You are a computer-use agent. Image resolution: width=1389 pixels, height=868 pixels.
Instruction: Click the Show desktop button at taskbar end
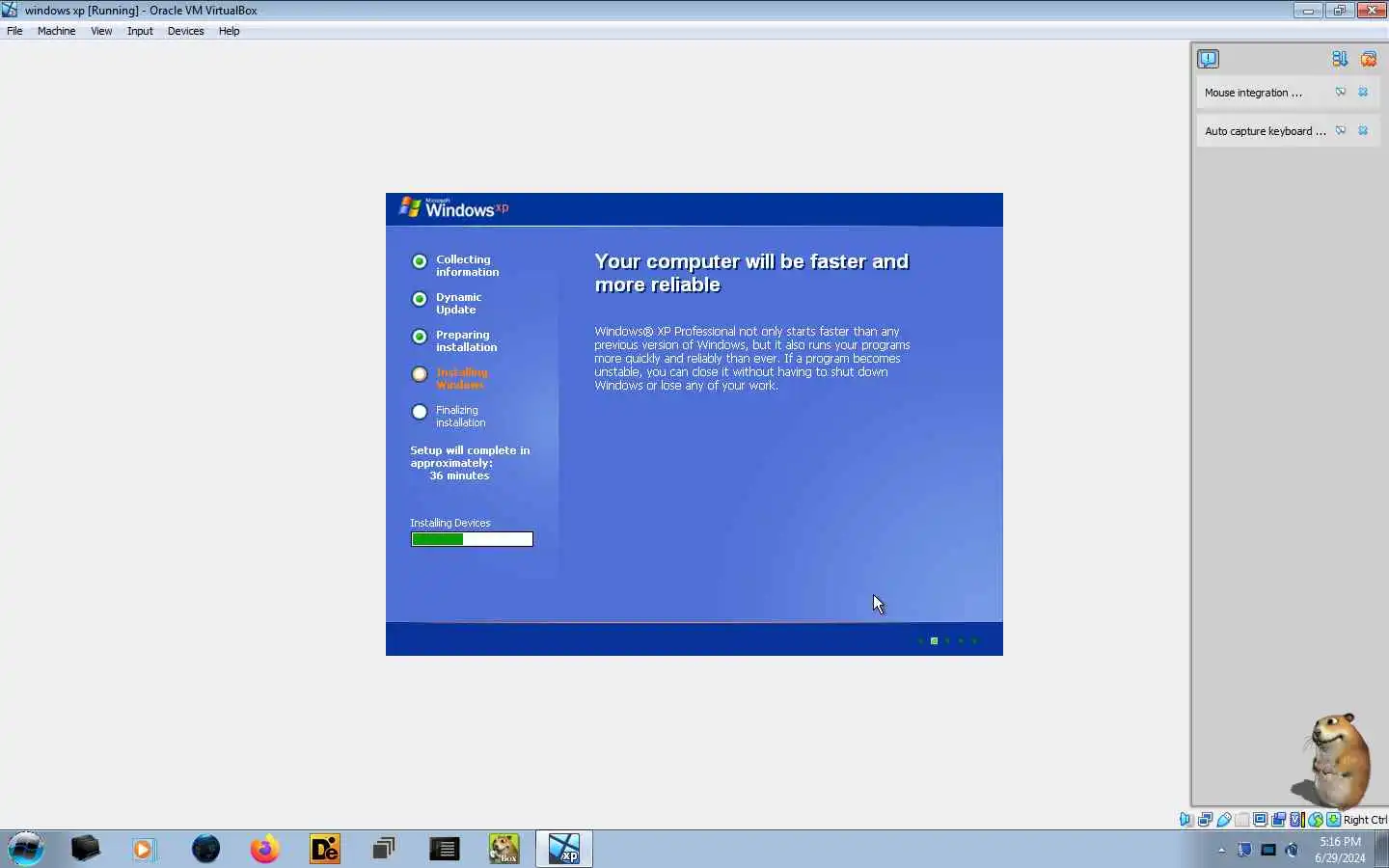[x=1381, y=849]
